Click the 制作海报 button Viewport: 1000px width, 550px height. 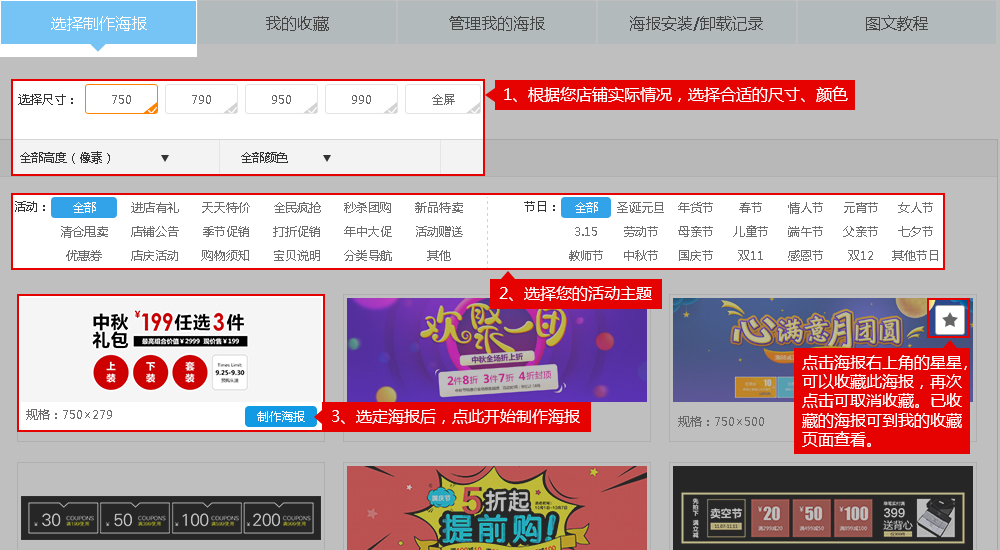click(281, 417)
